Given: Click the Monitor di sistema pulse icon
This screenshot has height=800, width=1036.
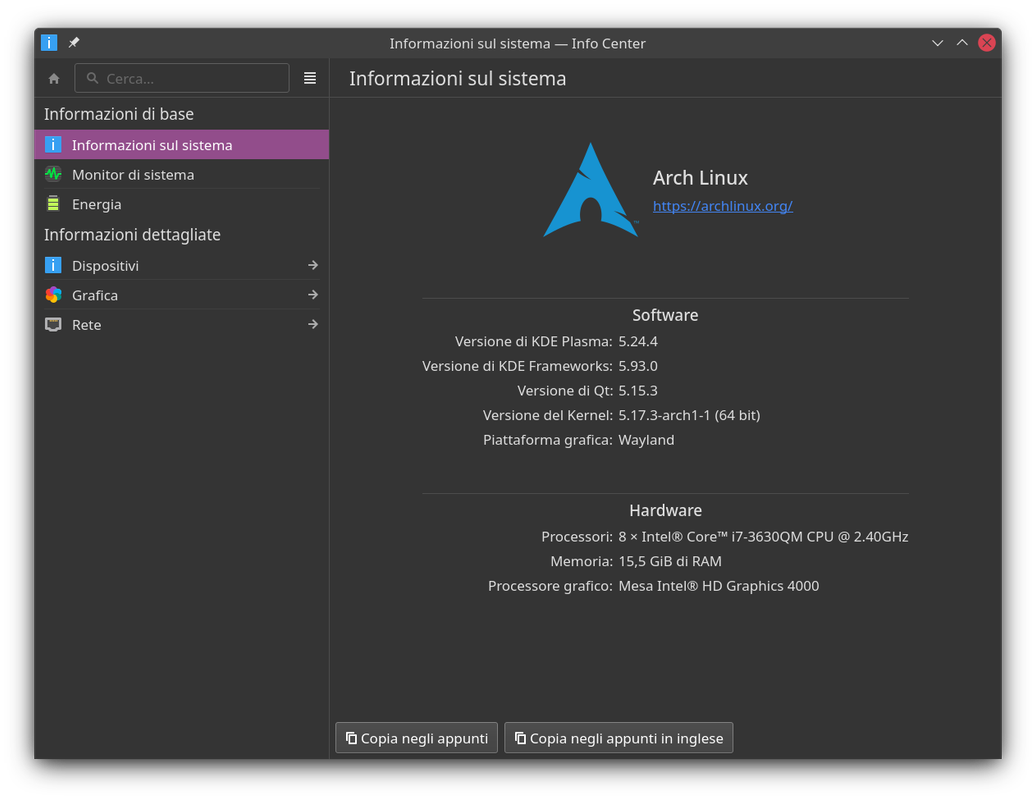Looking at the screenshot, I should pos(53,174).
